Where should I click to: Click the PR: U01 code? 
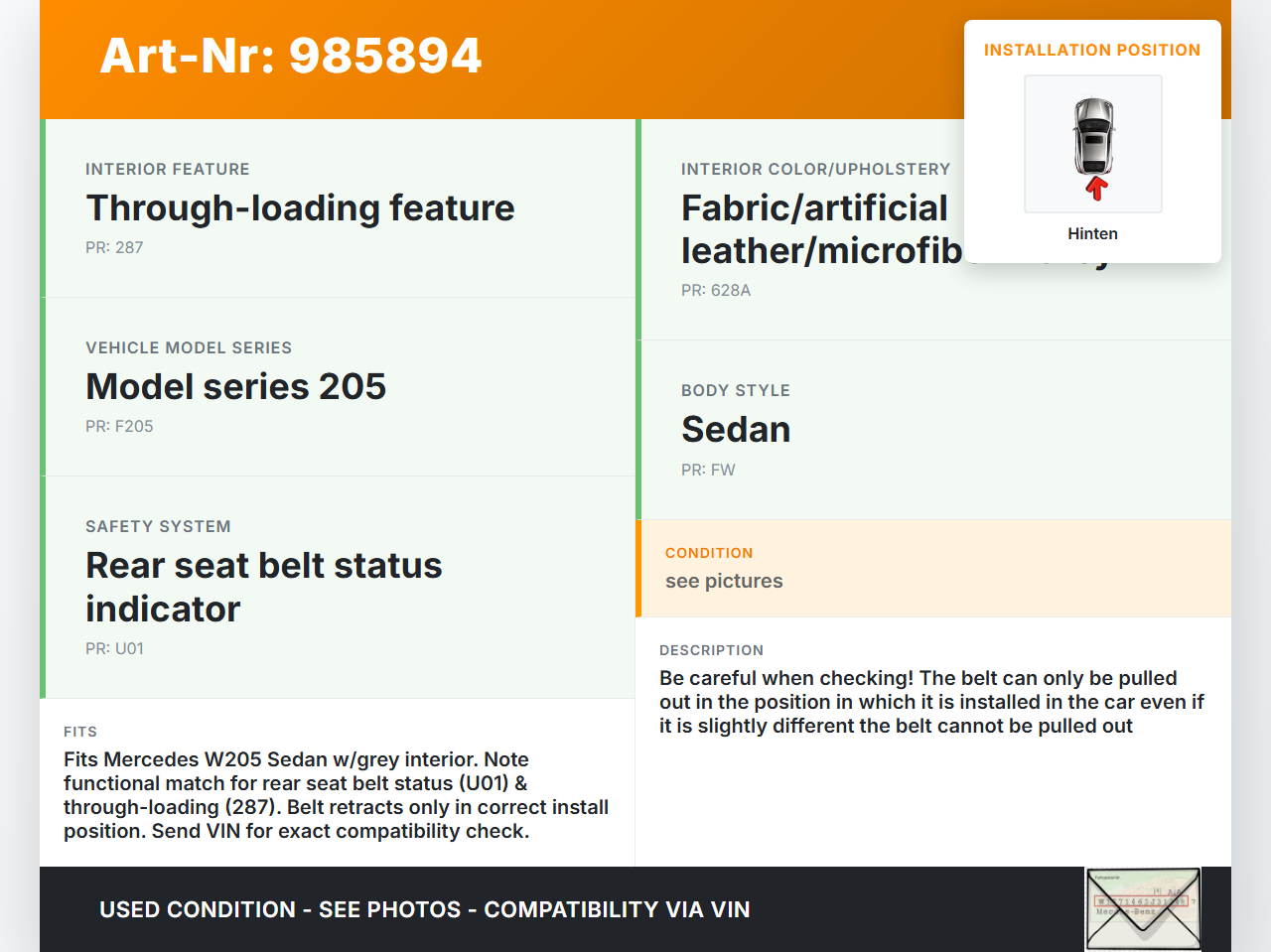114,649
